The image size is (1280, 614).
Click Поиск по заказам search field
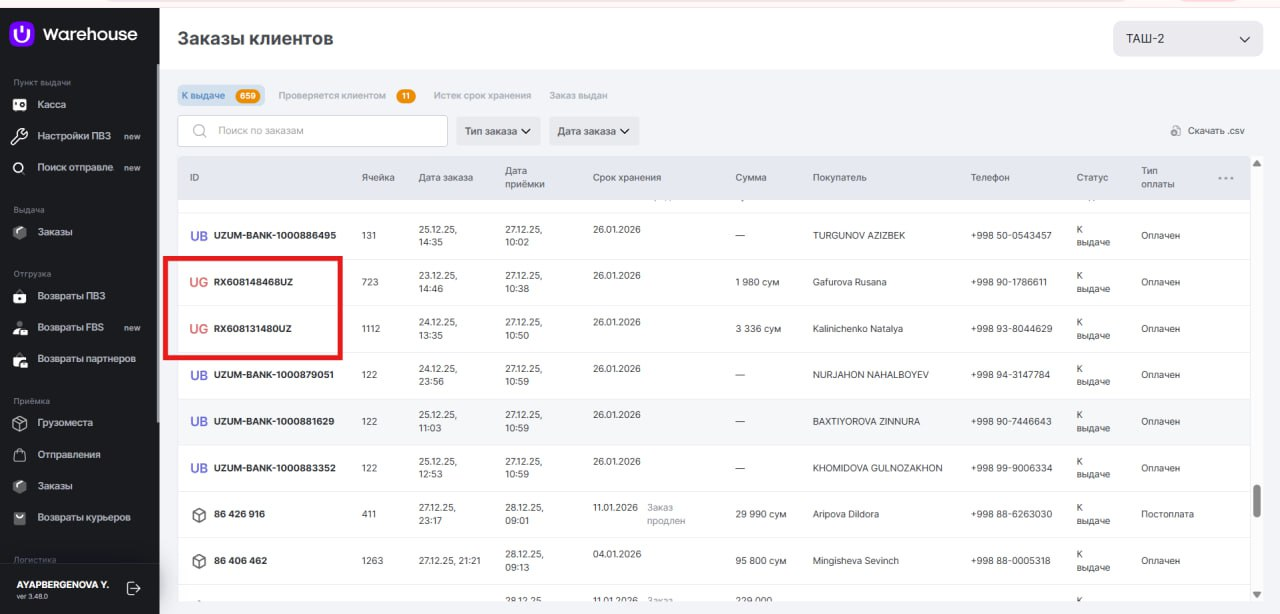pos(312,131)
